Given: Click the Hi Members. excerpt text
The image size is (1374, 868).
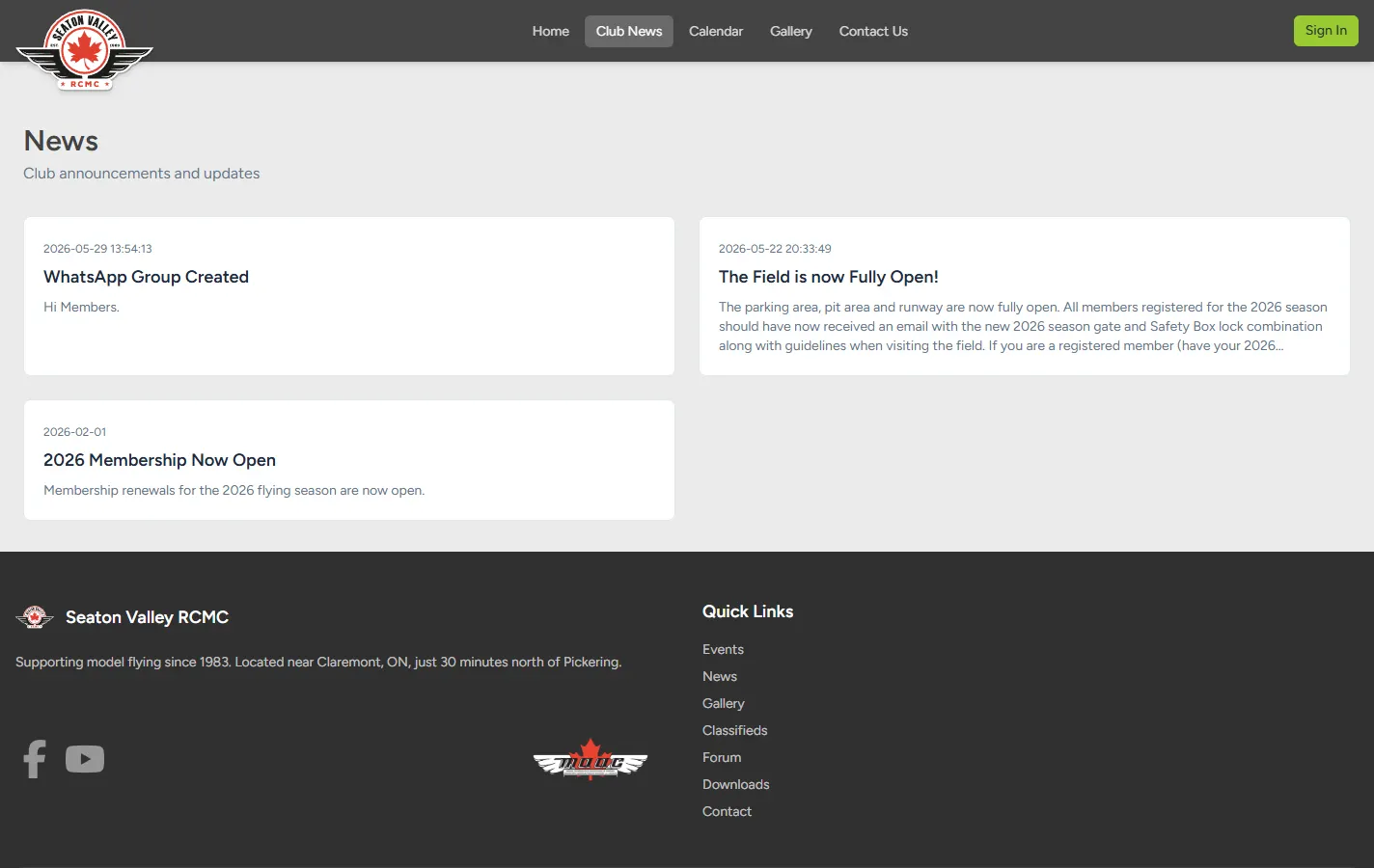Looking at the screenshot, I should tap(81, 307).
